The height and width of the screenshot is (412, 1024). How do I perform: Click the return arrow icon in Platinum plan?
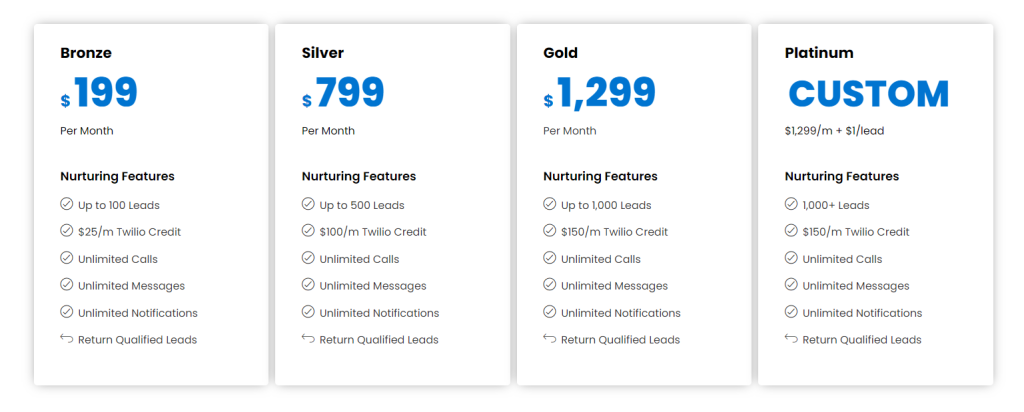(792, 338)
